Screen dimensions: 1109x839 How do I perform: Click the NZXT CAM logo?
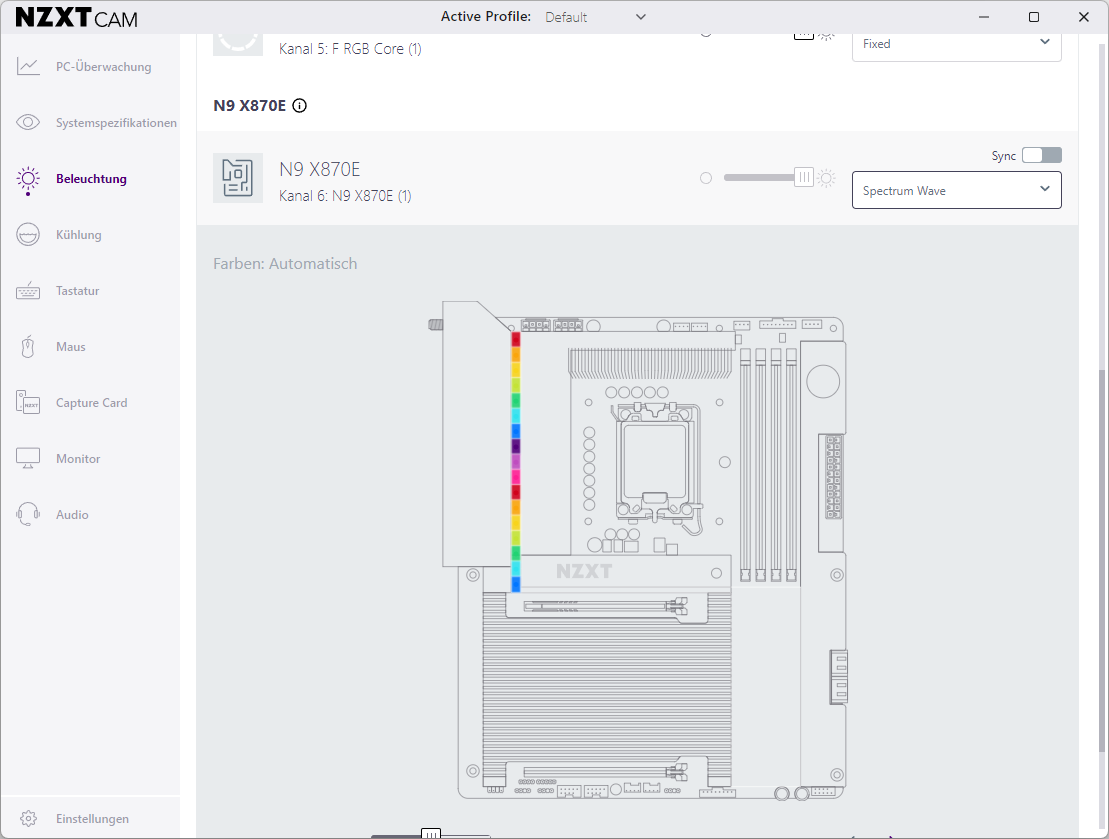77,18
